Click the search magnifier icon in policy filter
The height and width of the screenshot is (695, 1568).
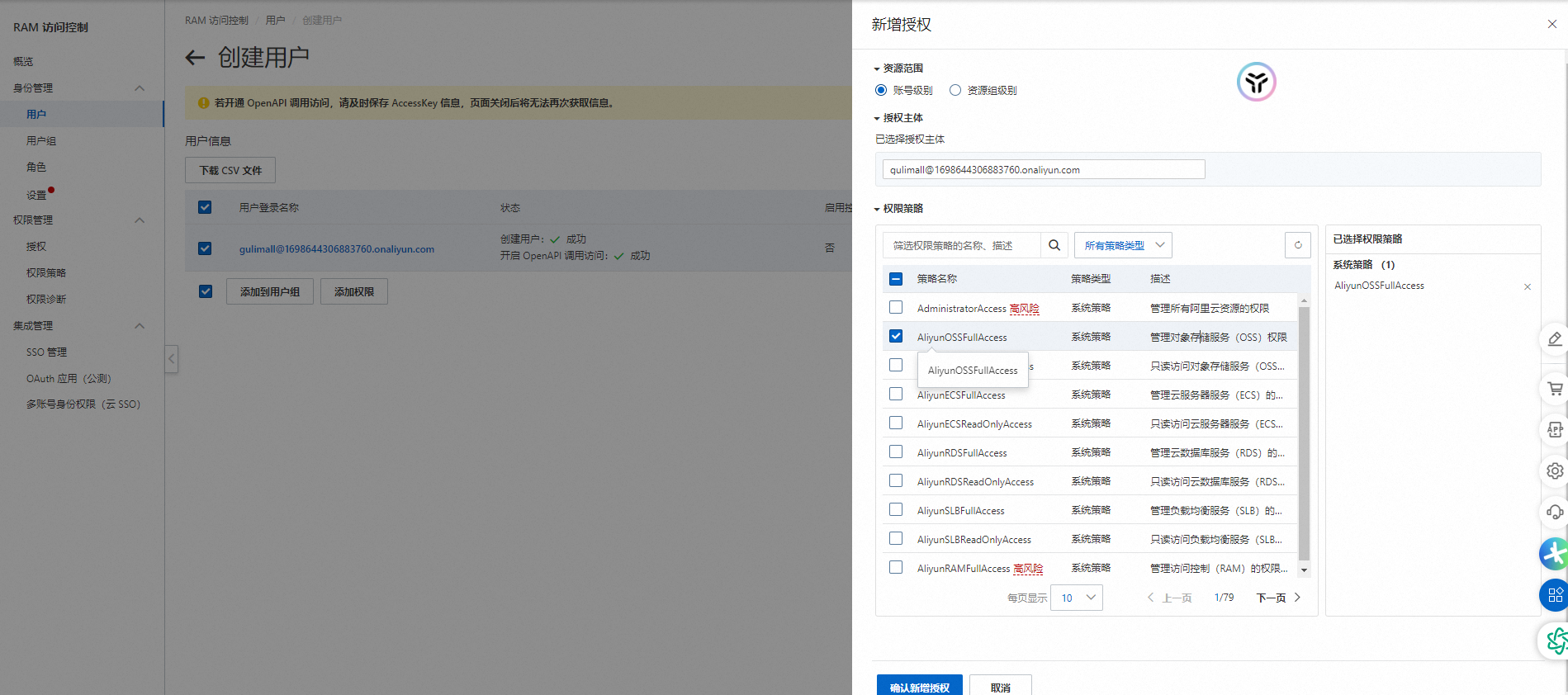point(1054,245)
